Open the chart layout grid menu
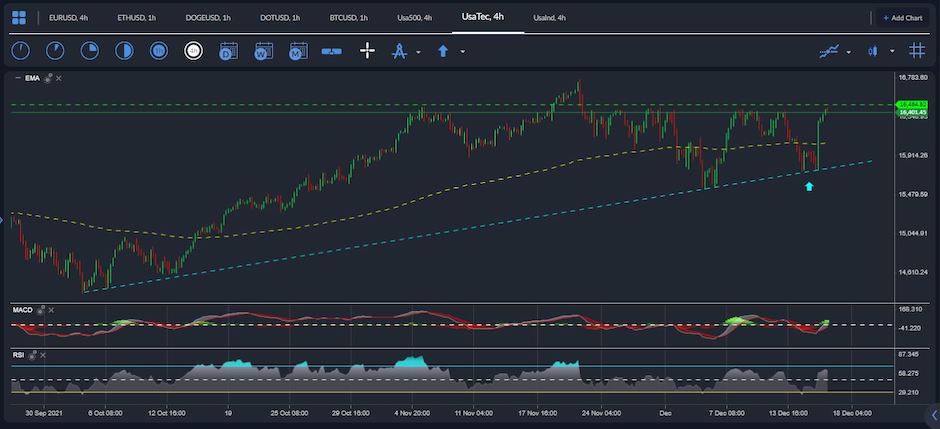 (19, 18)
